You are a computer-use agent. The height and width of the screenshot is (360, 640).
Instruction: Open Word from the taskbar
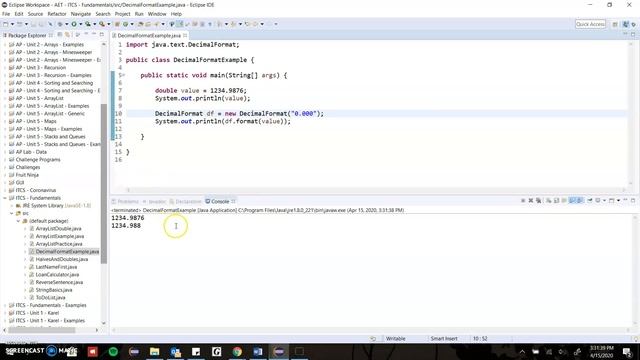point(258,351)
